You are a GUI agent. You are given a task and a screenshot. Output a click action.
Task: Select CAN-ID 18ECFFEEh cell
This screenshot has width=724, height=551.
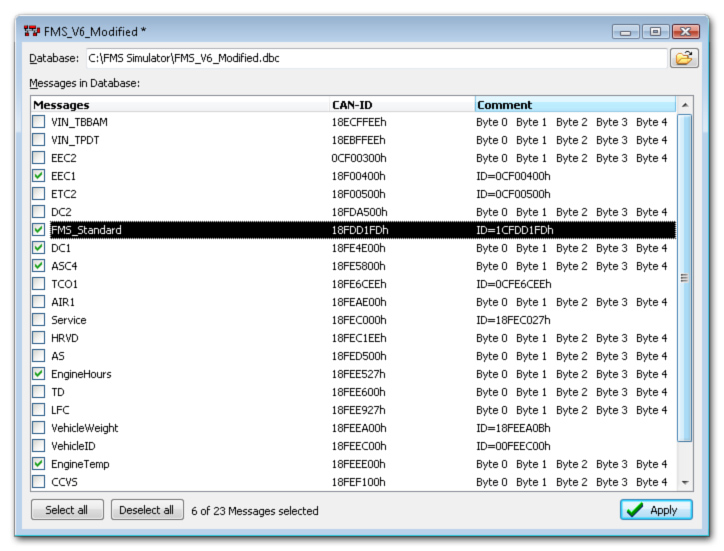[x=359, y=122]
